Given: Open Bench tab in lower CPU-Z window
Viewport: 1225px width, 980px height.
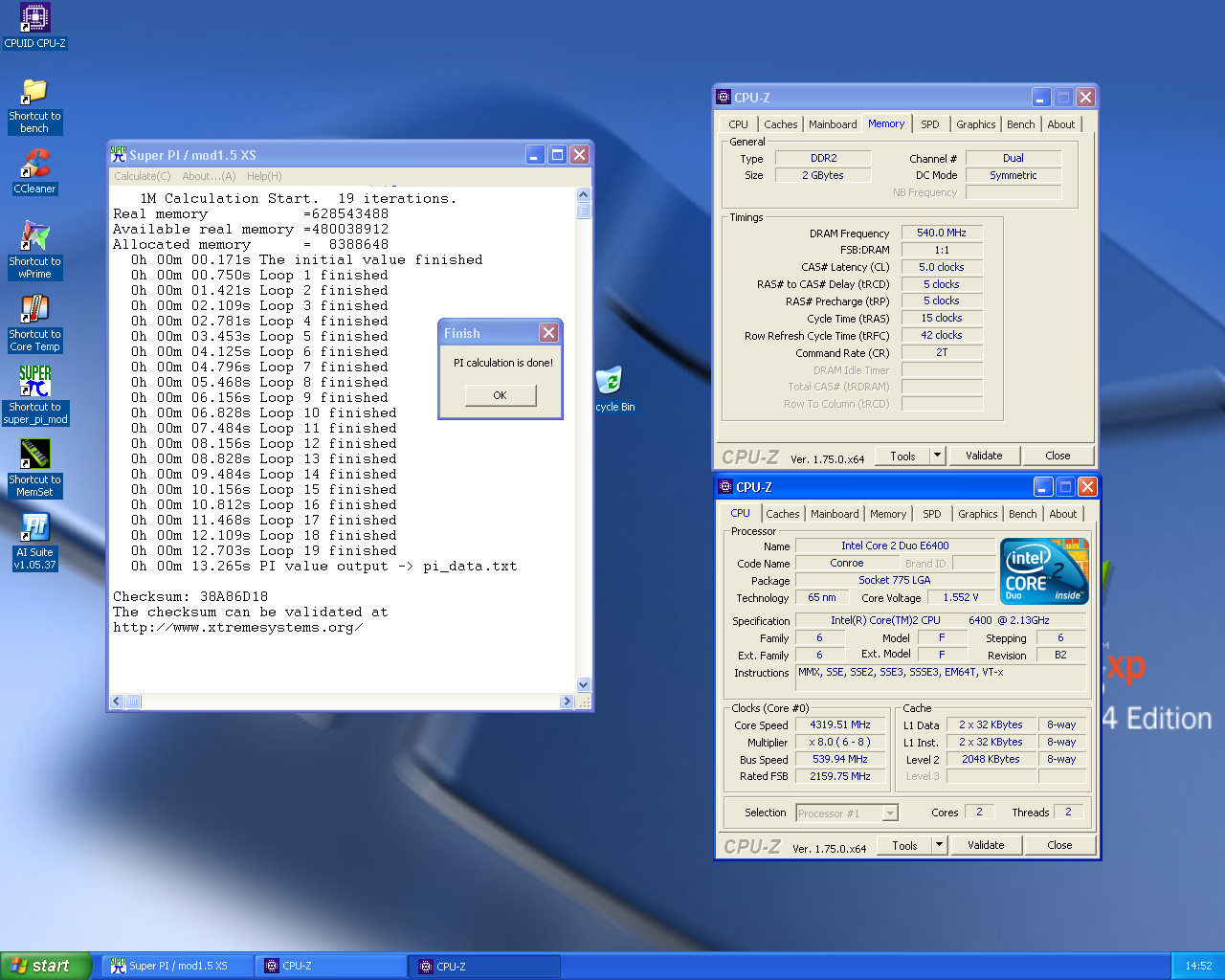Looking at the screenshot, I should (x=1023, y=514).
